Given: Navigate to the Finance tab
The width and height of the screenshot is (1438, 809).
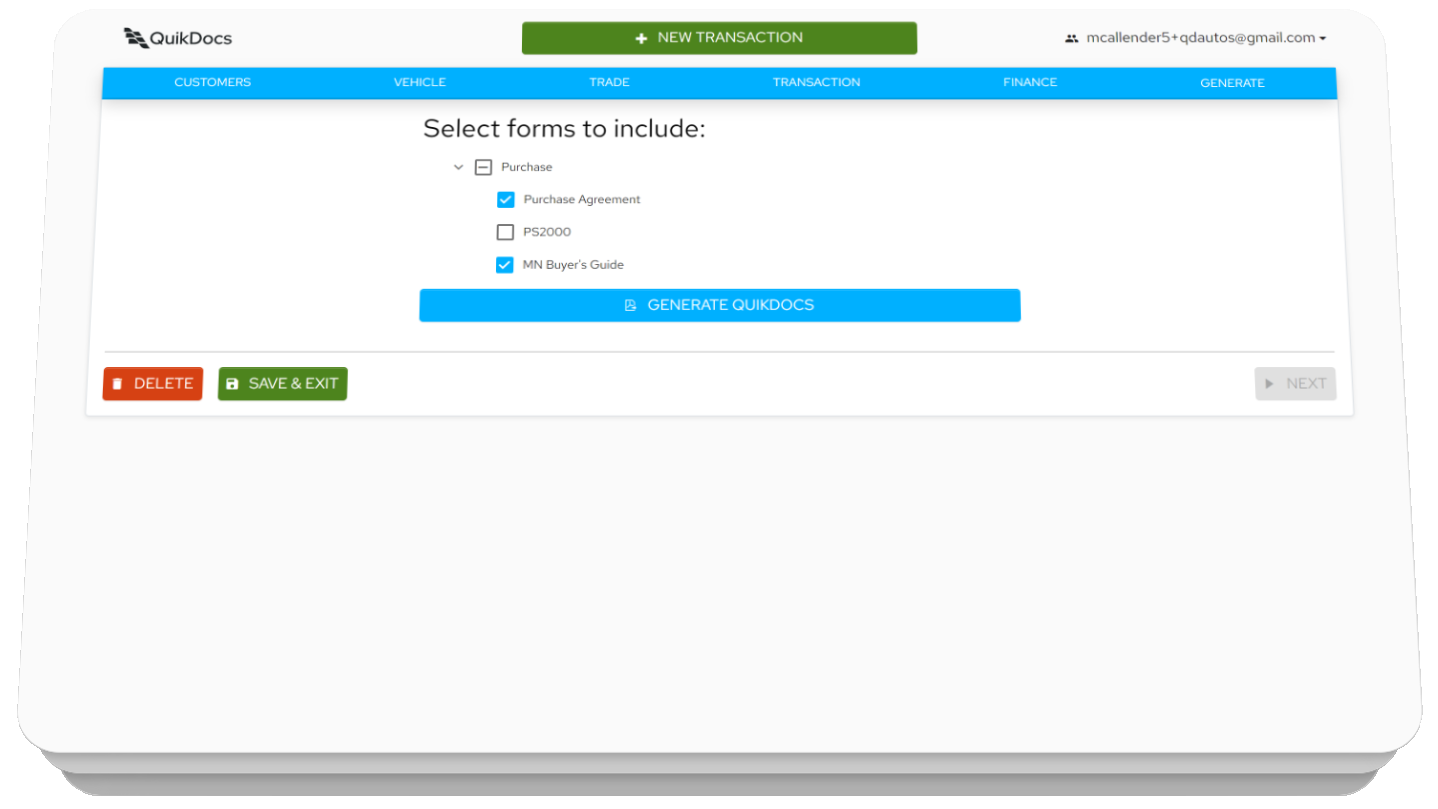Looking at the screenshot, I should pyautogui.click(x=1030, y=82).
